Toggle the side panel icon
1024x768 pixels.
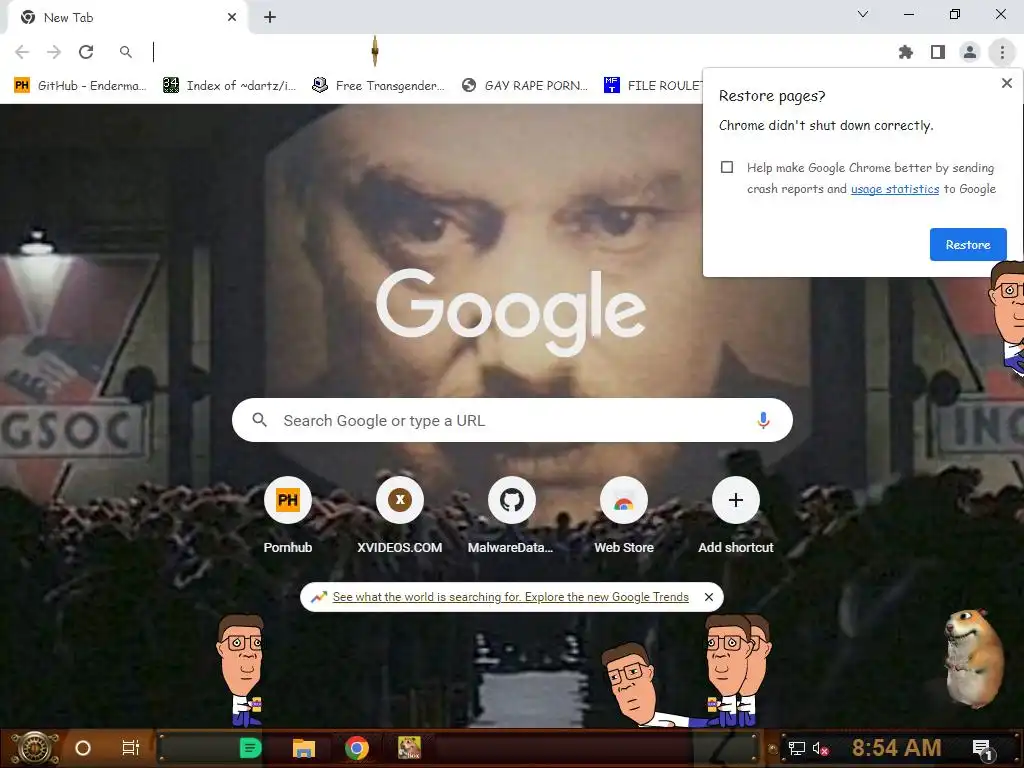tap(938, 52)
